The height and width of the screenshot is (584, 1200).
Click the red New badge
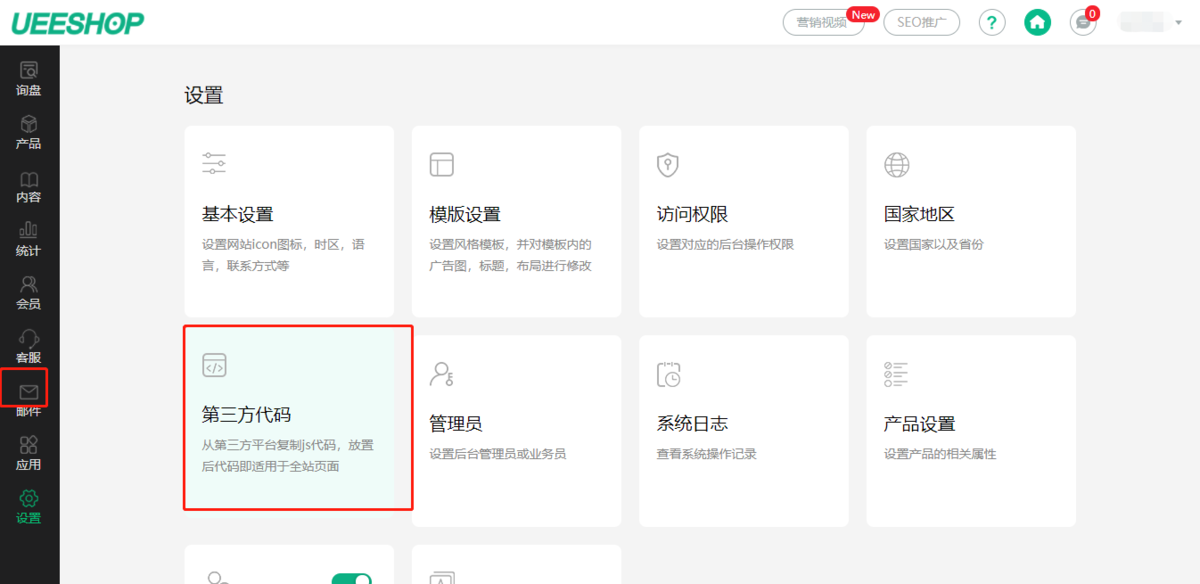pos(863,14)
